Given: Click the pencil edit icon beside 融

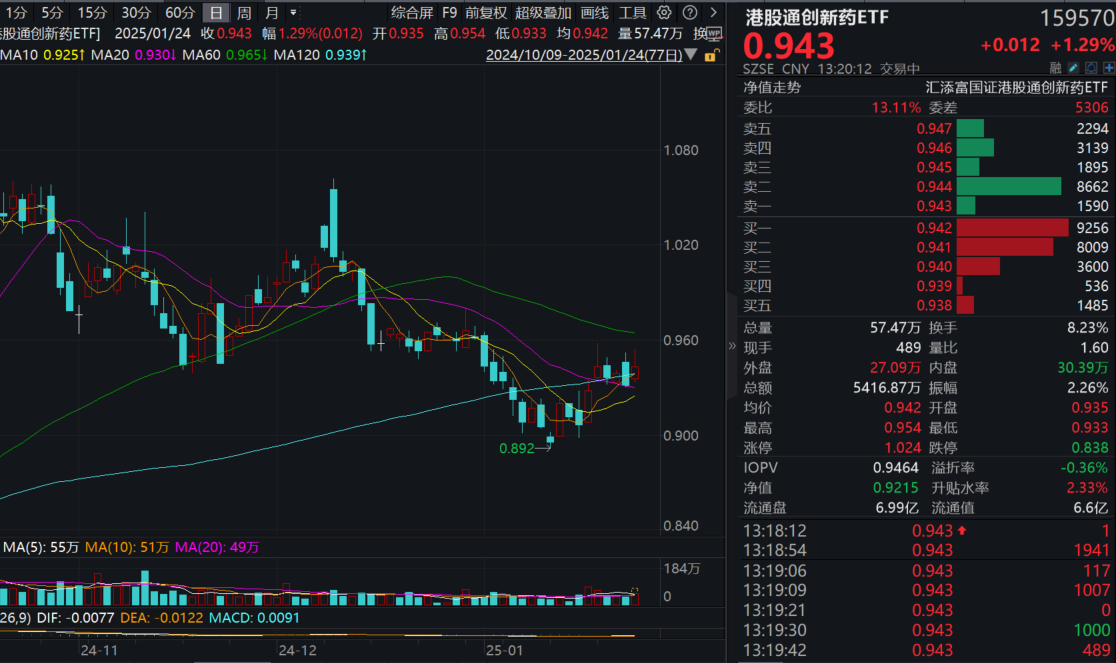Looking at the screenshot, I should point(1072,66).
